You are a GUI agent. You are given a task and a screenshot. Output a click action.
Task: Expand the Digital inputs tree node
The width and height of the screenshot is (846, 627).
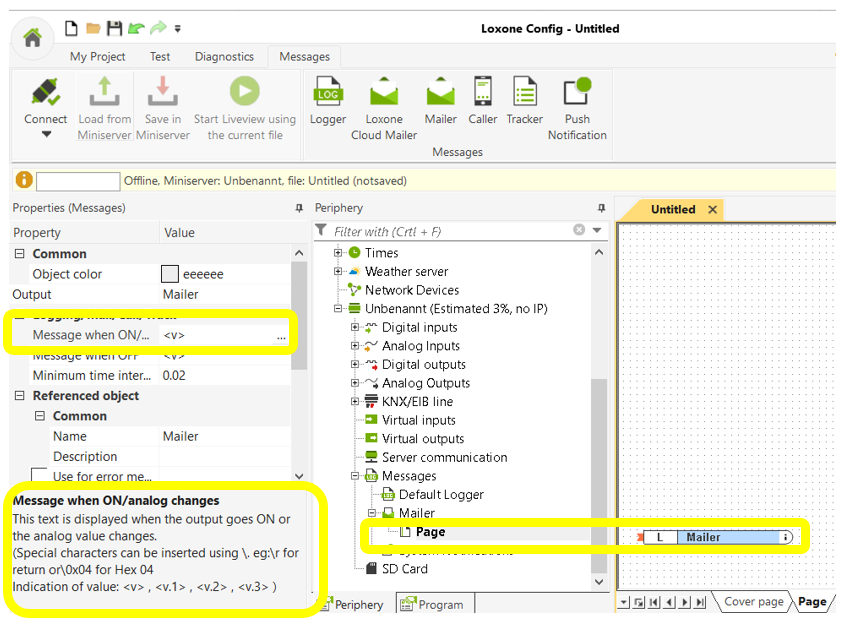tap(354, 327)
